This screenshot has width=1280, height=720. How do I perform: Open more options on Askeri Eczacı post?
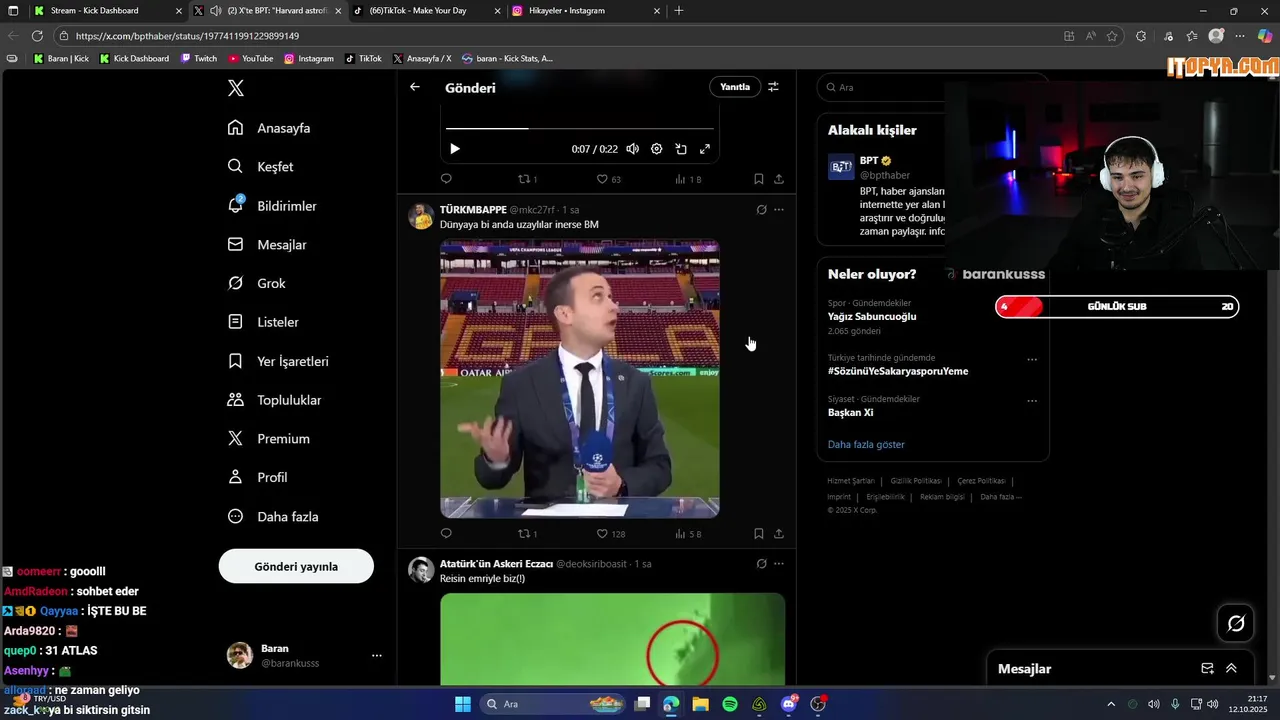[x=779, y=564]
